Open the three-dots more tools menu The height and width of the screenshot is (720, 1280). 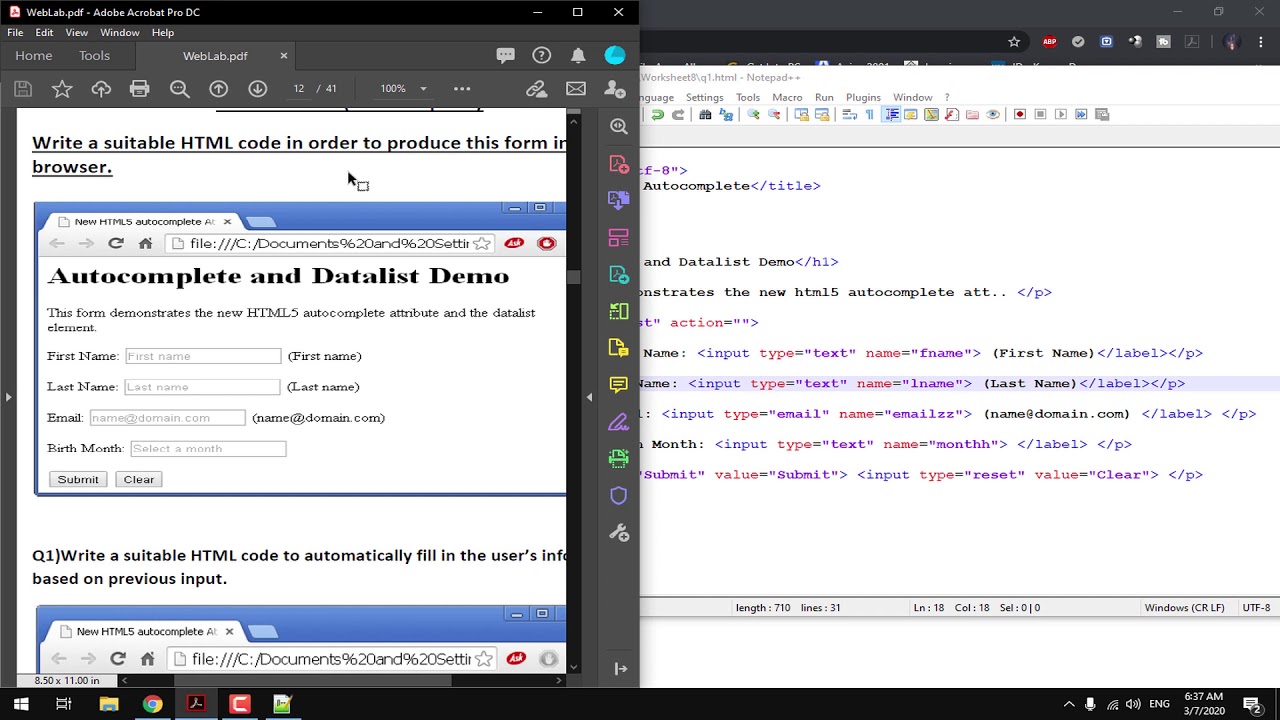point(462,89)
